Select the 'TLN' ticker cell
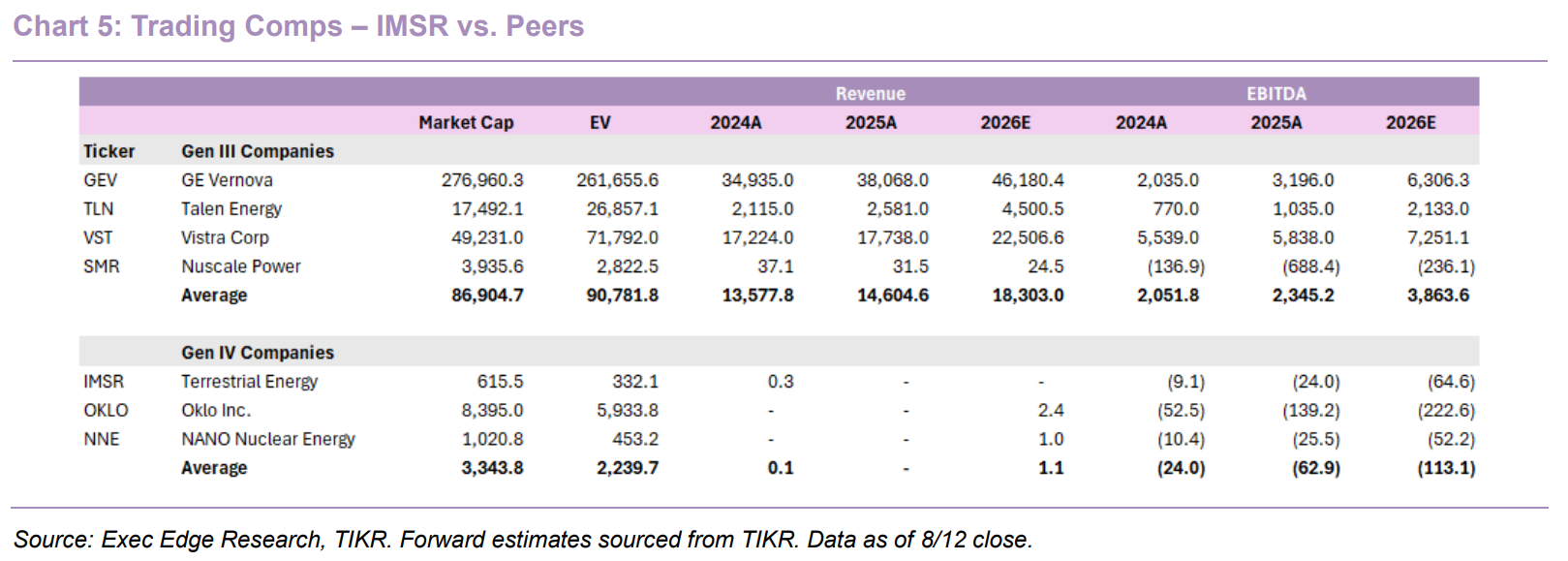The image size is (1568, 561). [99, 209]
